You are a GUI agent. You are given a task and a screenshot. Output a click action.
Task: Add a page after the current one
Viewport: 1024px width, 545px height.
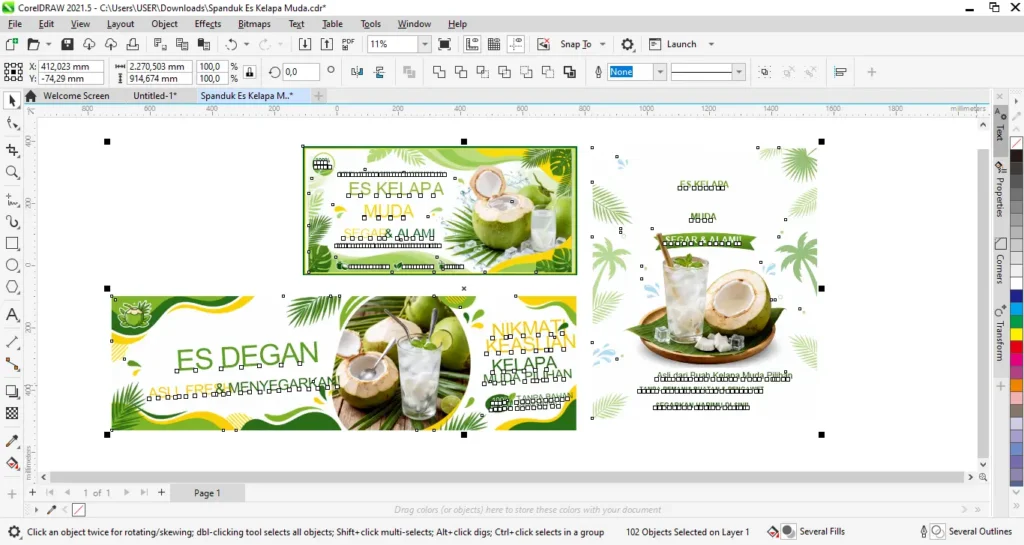click(161, 493)
